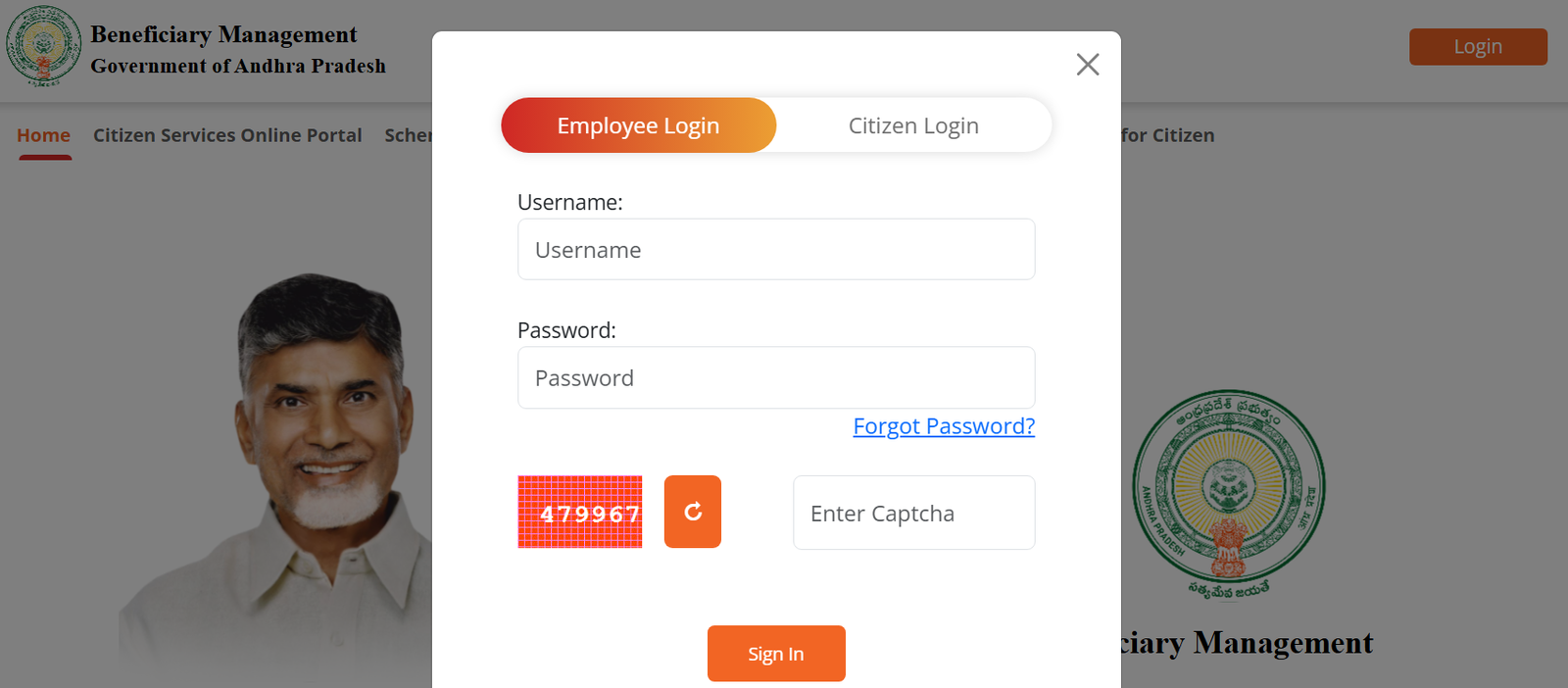Switch to the Employee Login tab

pyautogui.click(x=638, y=125)
